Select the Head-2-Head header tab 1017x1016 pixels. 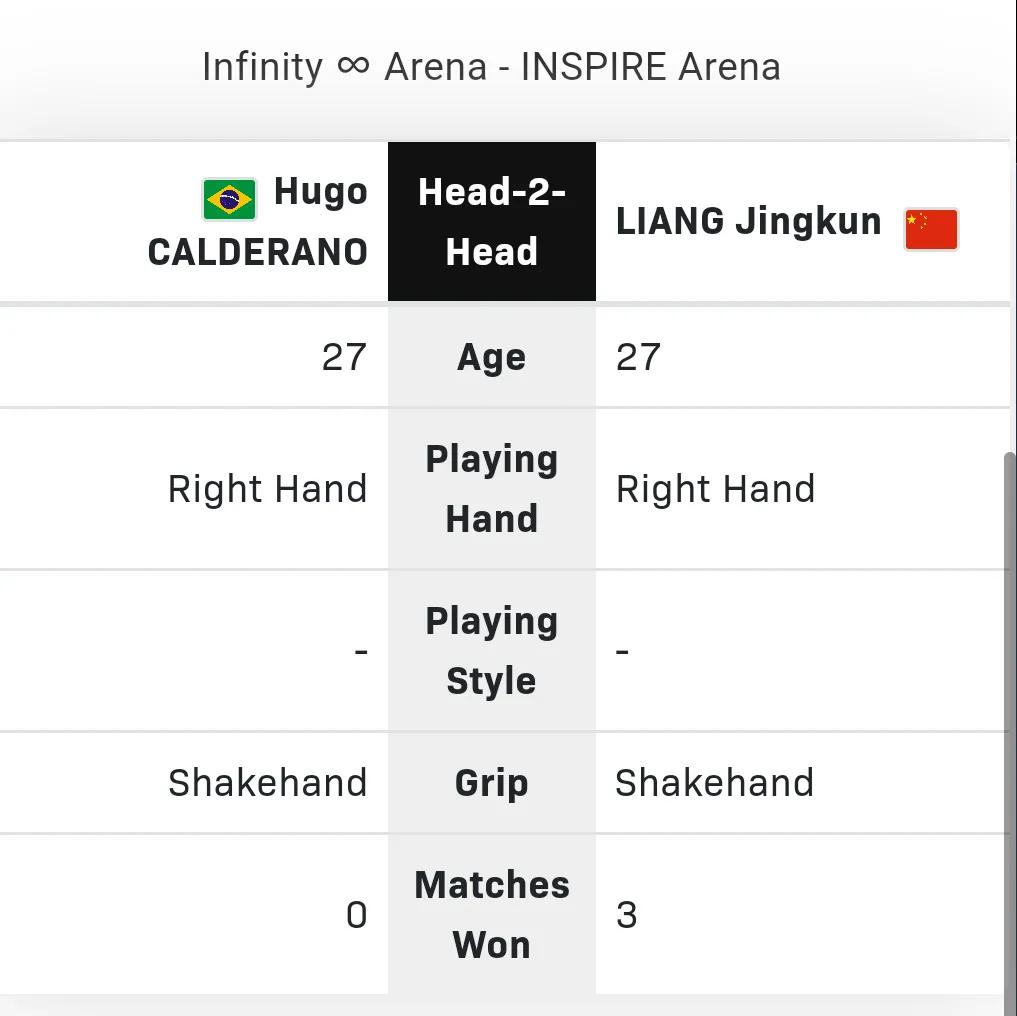492,221
